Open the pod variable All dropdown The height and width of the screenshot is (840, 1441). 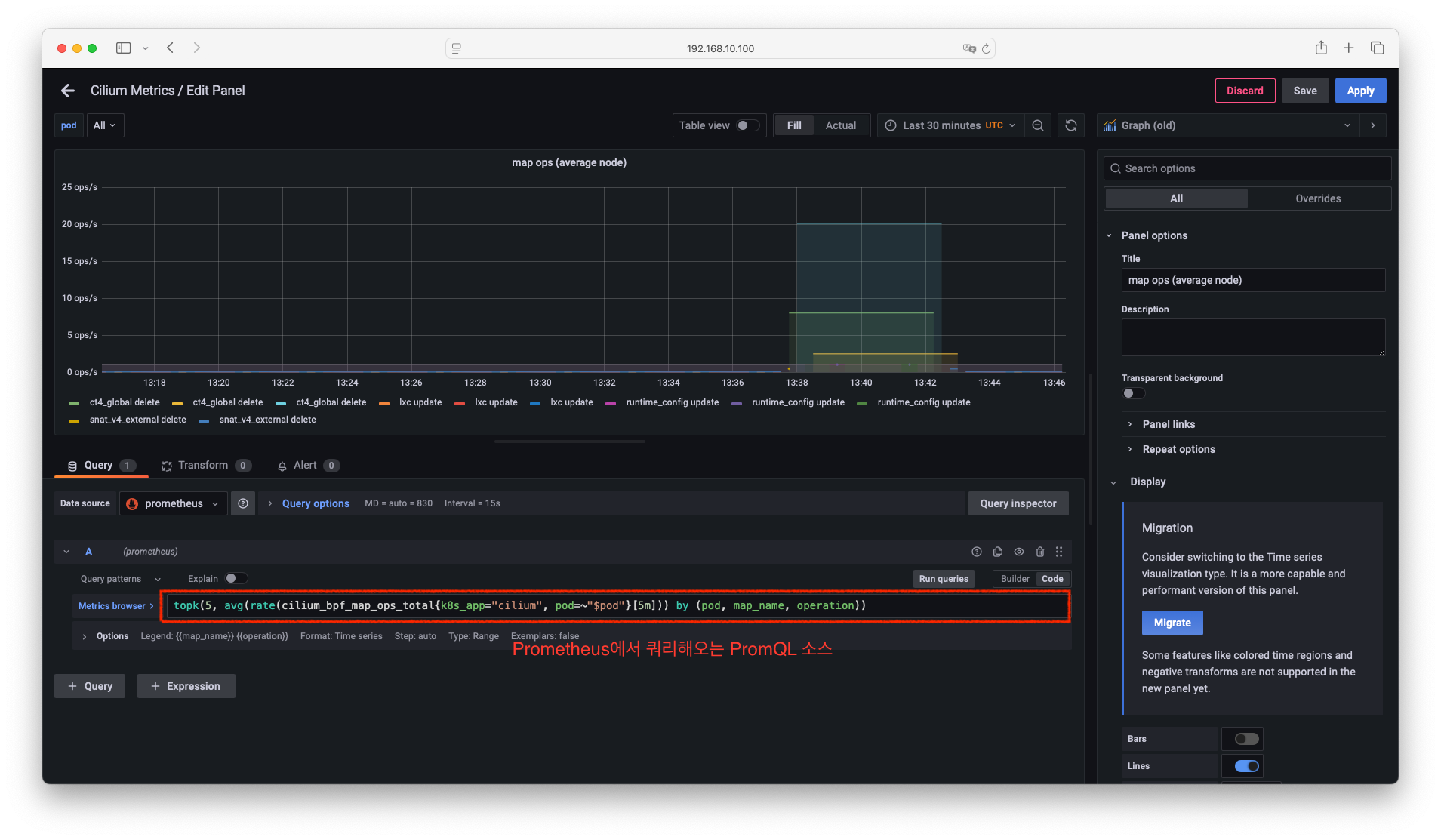[105, 125]
